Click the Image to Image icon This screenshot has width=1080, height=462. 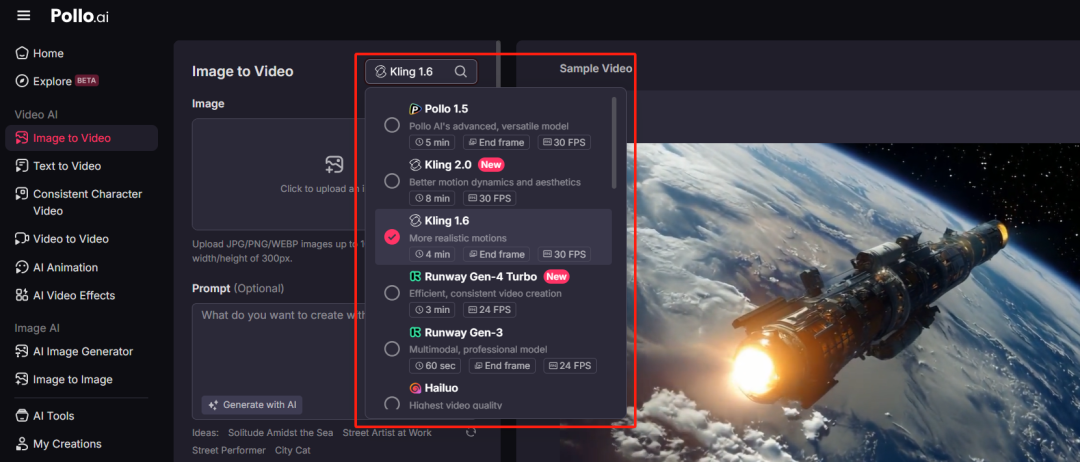coord(22,379)
